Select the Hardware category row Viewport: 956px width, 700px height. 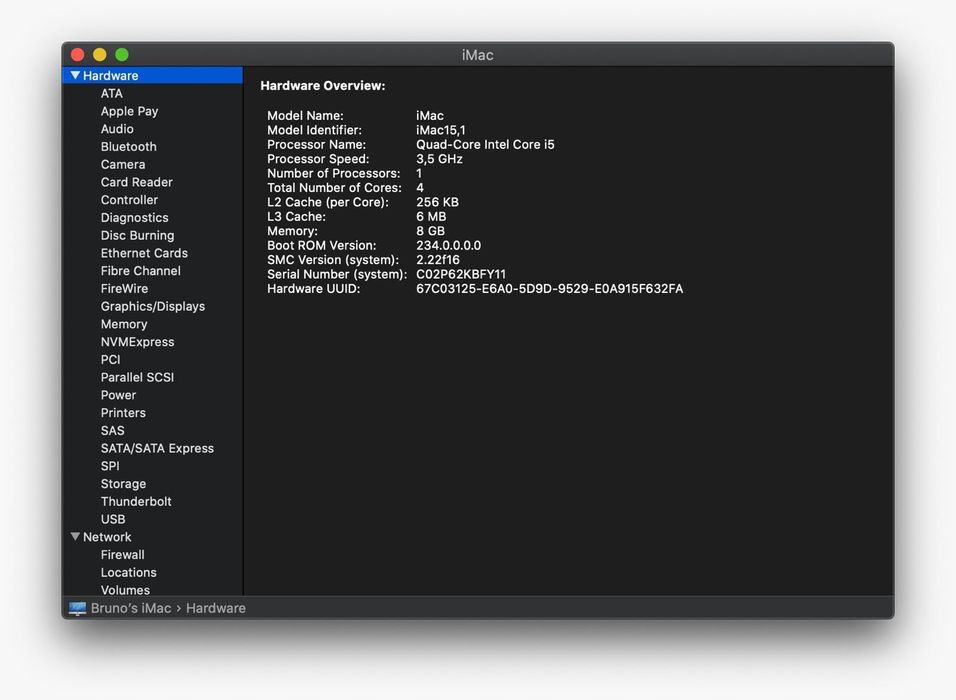pos(152,76)
